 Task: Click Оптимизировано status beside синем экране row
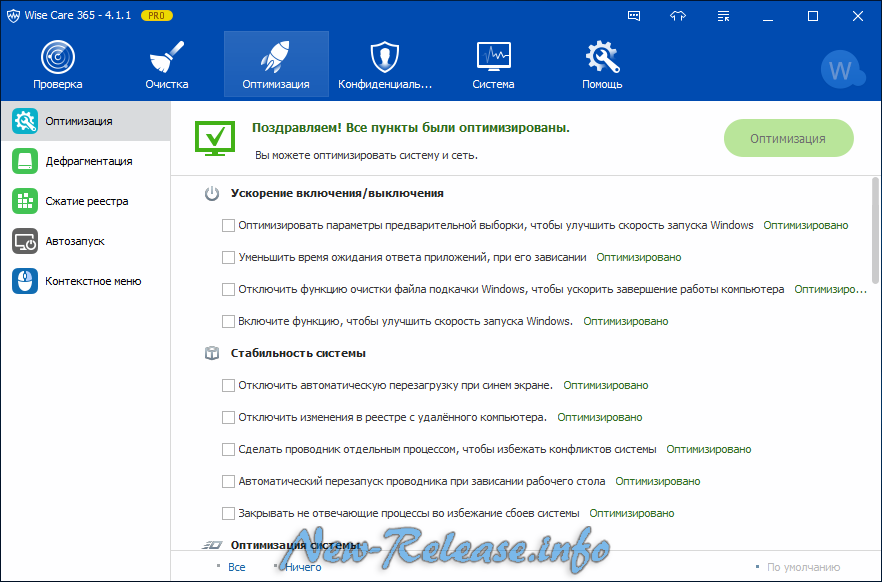coord(606,386)
